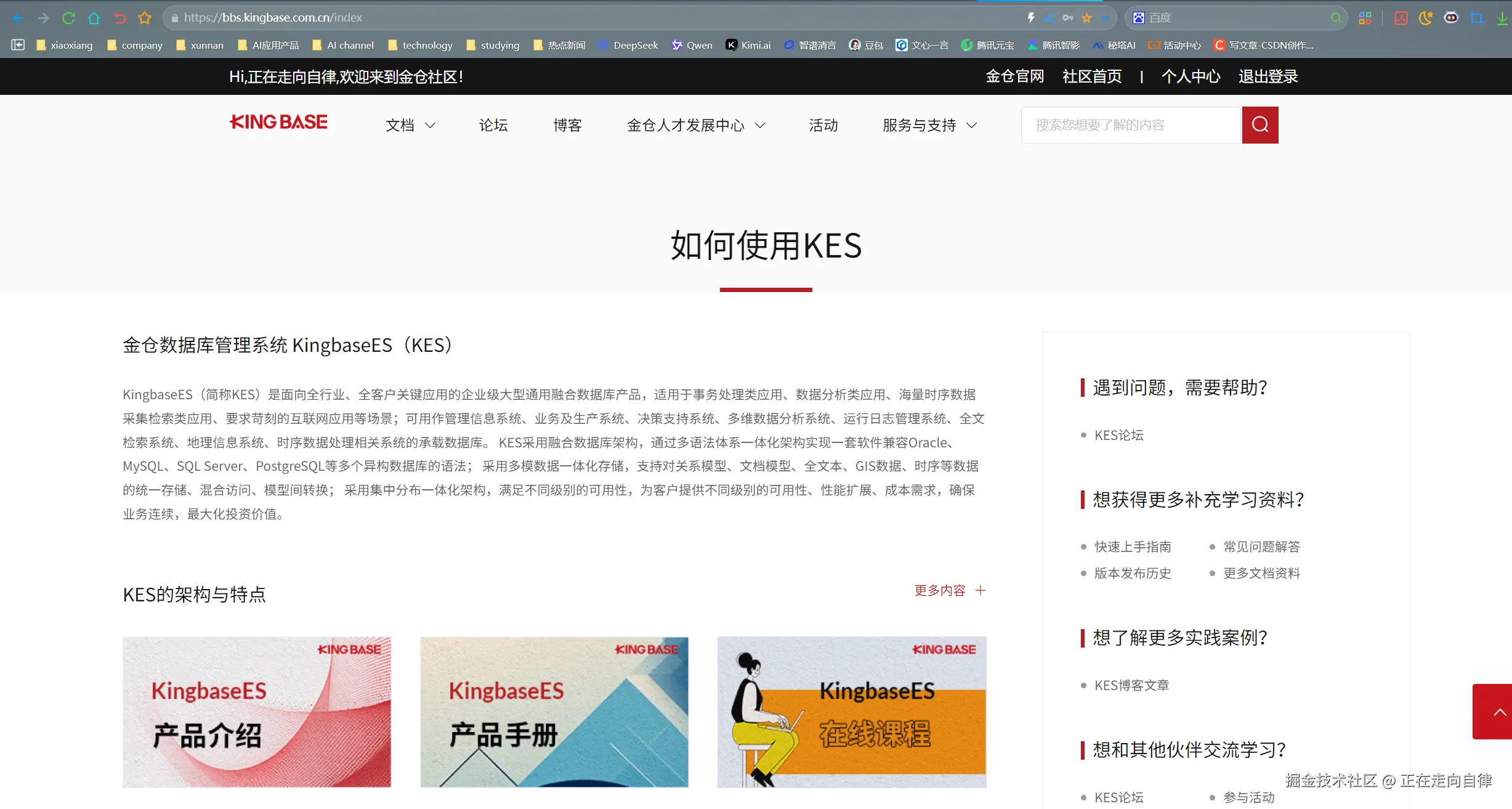Expand the 金仓人才发展中心 dropdown menu
This screenshot has height=809, width=1512.
click(x=696, y=125)
